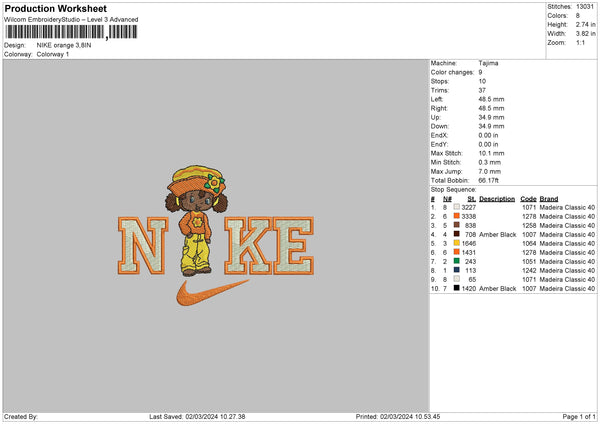Click the 'N#' column header

pyautogui.click(x=447, y=199)
